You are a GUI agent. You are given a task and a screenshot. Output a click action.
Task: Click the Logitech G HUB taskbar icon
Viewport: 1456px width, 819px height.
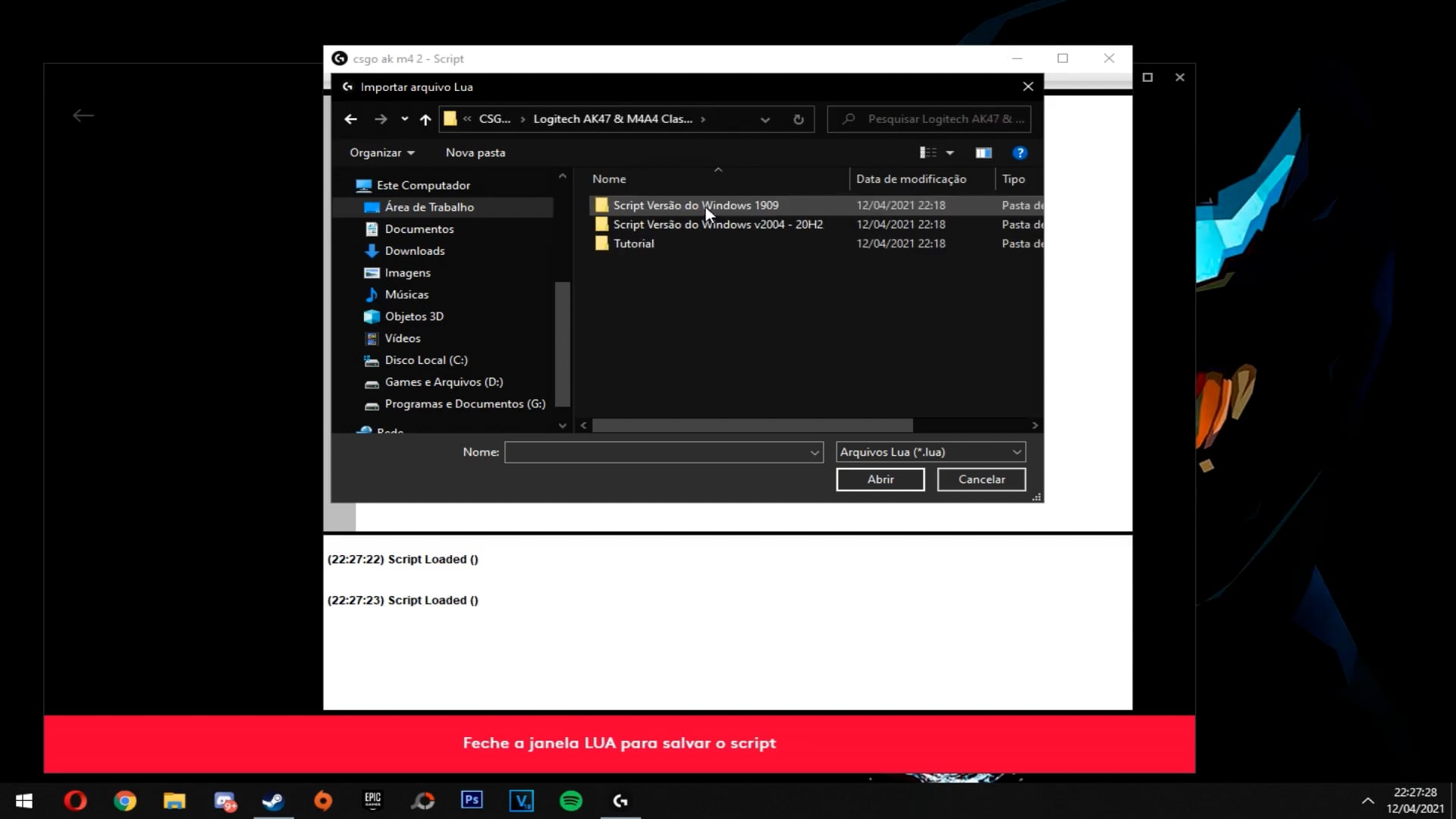pyautogui.click(x=620, y=801)
